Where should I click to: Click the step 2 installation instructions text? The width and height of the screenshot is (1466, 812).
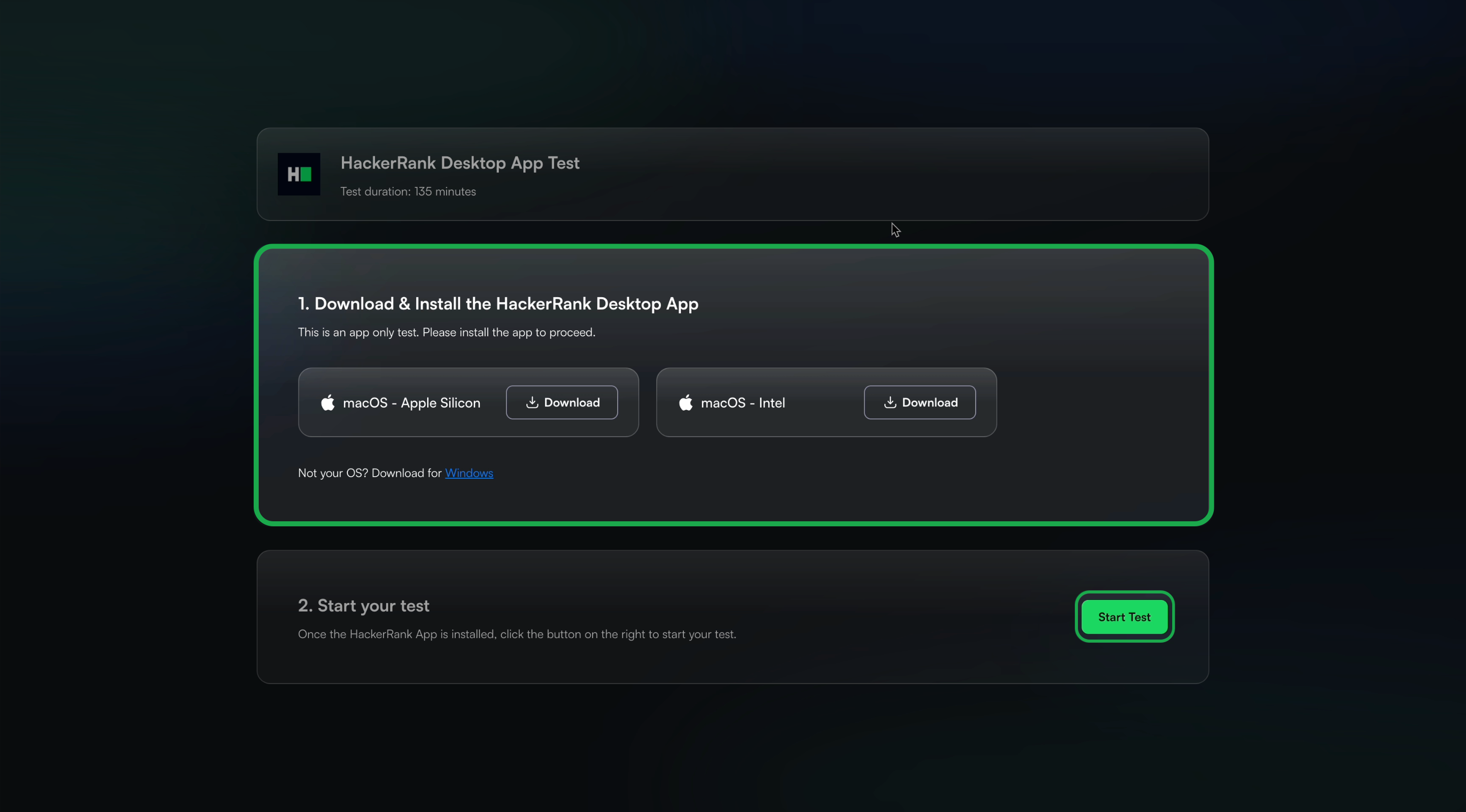(x=517, y=635)
